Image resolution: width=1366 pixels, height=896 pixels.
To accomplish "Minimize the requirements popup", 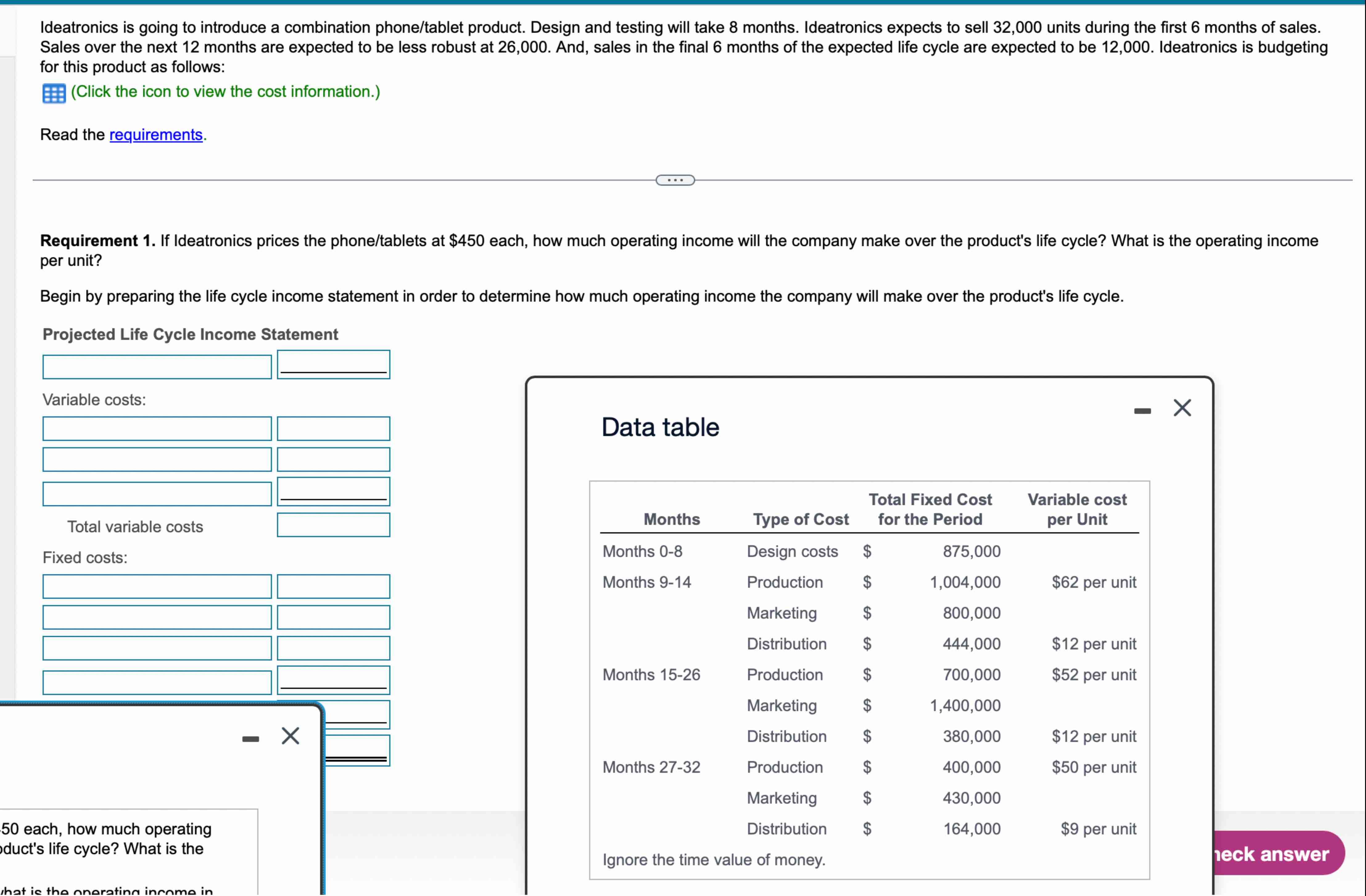I will click(x=250, y=739).
